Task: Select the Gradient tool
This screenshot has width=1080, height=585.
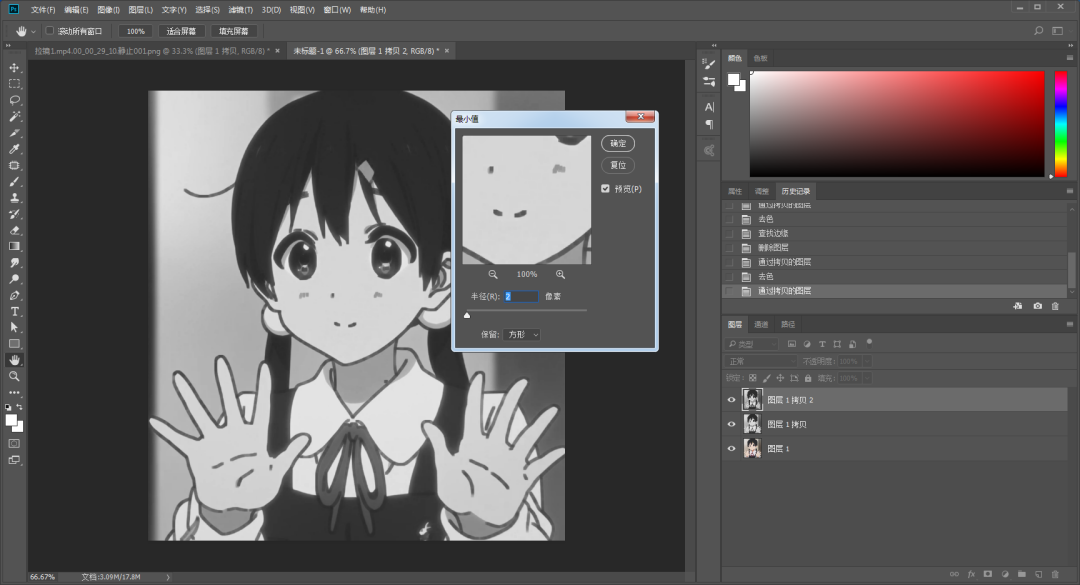Action: (14, 247)
